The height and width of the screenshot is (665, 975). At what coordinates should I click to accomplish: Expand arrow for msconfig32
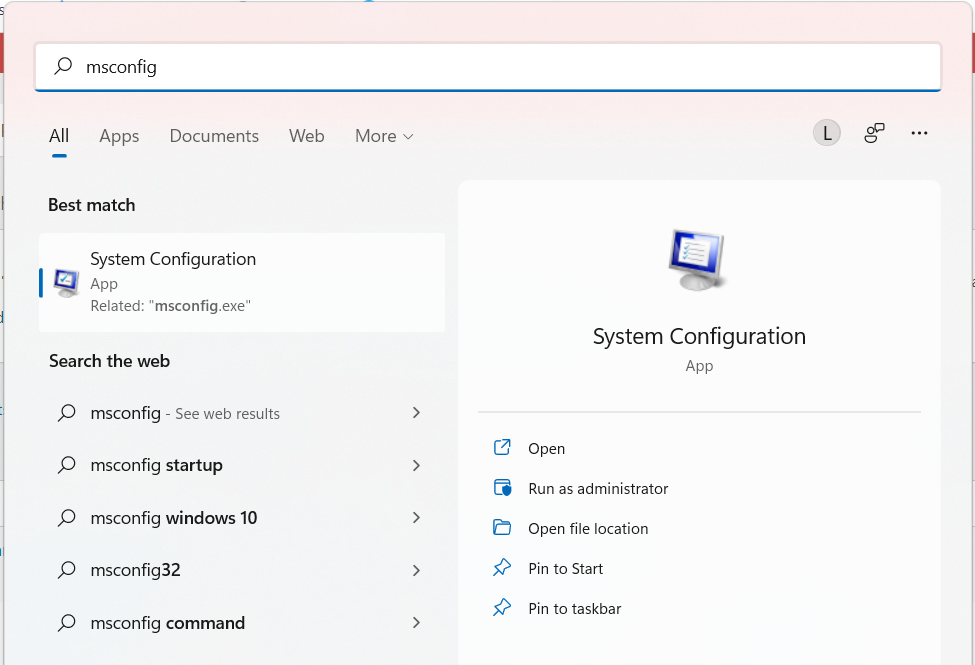(x=416, y=570)
